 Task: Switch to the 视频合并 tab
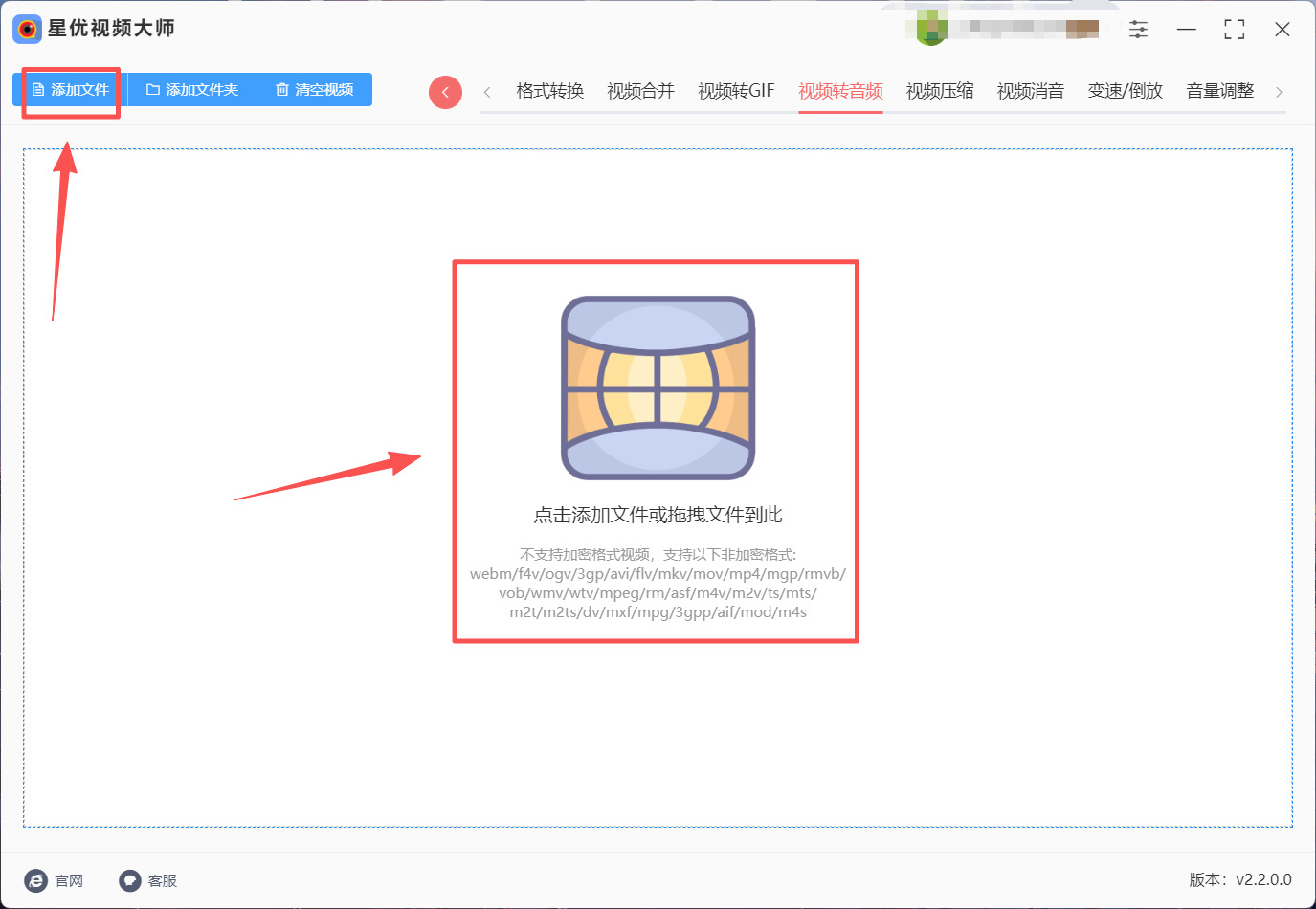click(x=641, y=91)
